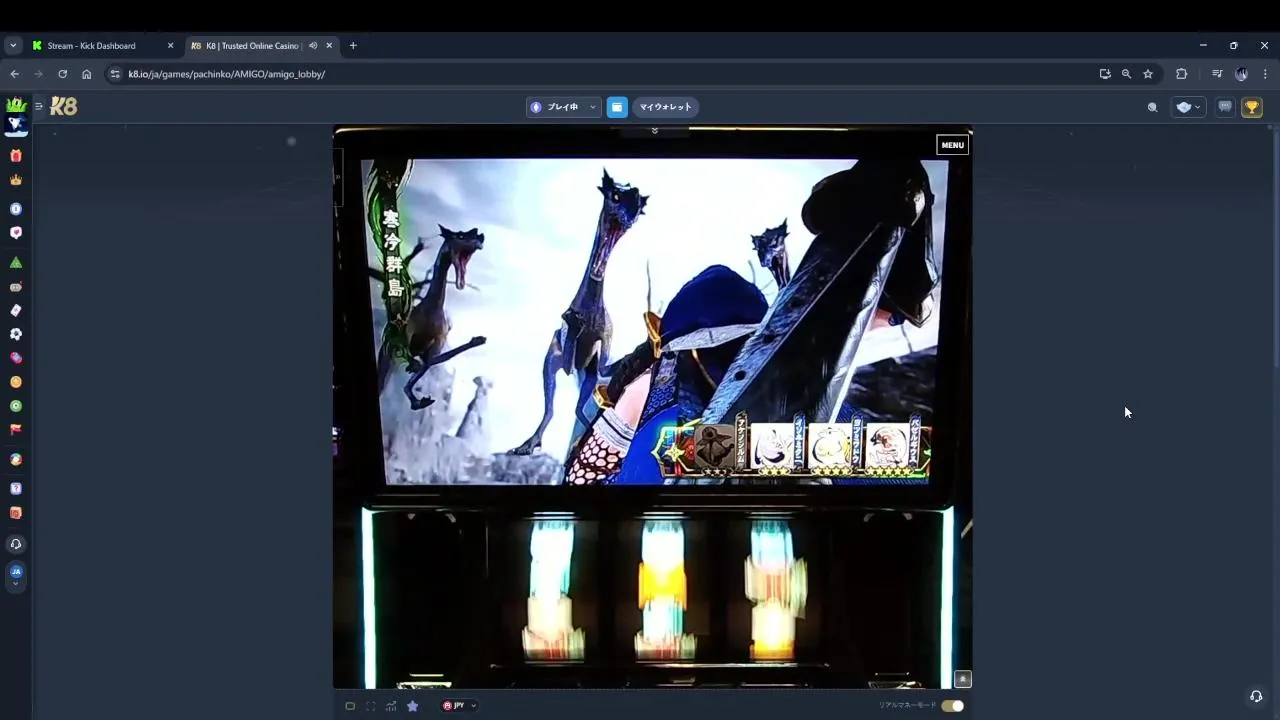Open the Chrome profile avatar

pyautogui.click(x=1241, y=74)
